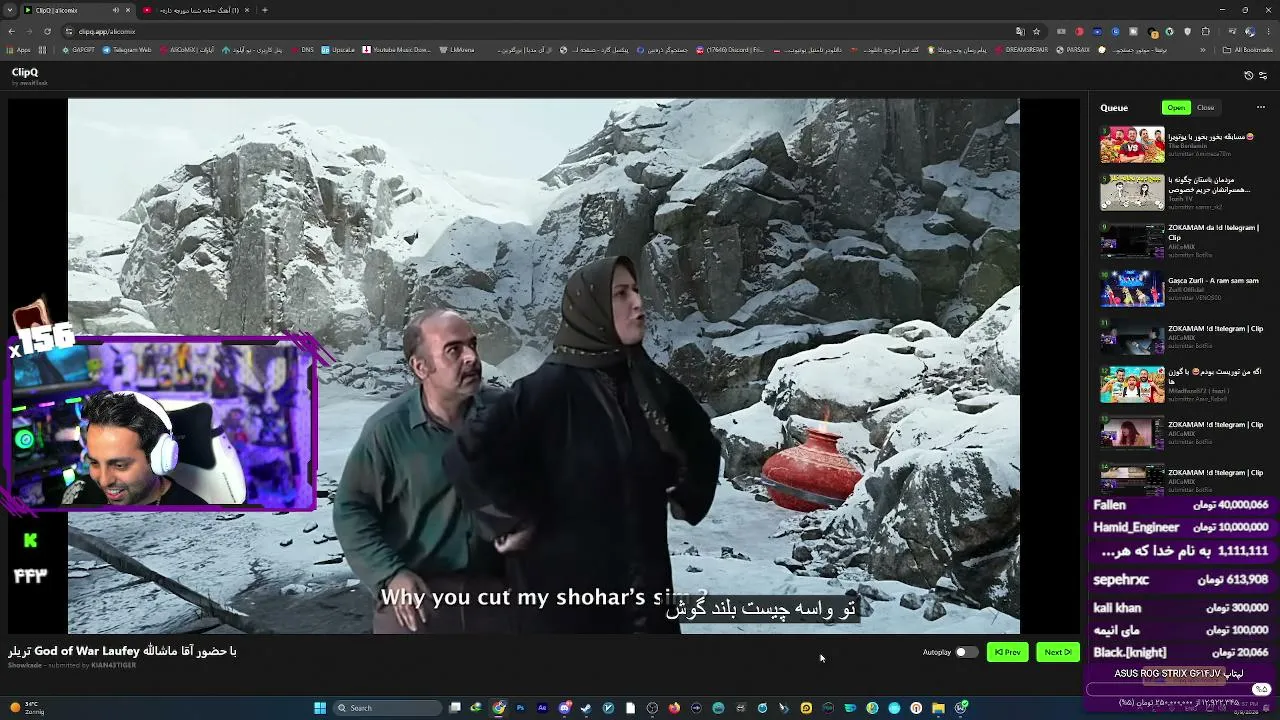This screenshot has height=720, width=1280.
Task: Open Google Chrome from the taskbar
Action: 498,708
